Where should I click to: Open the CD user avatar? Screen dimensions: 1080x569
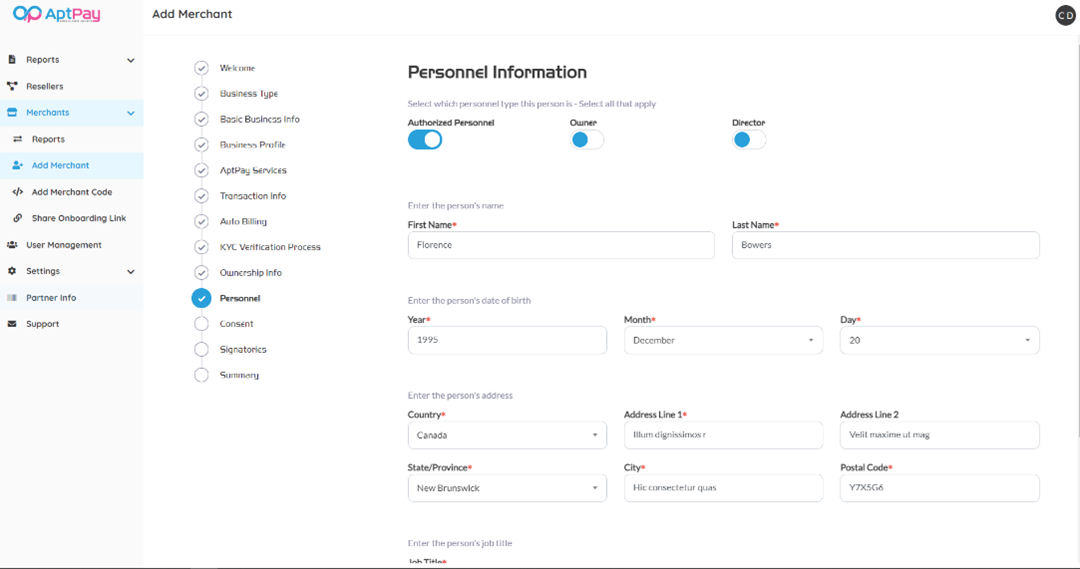pyautogui.click(x=1065, y=15)
